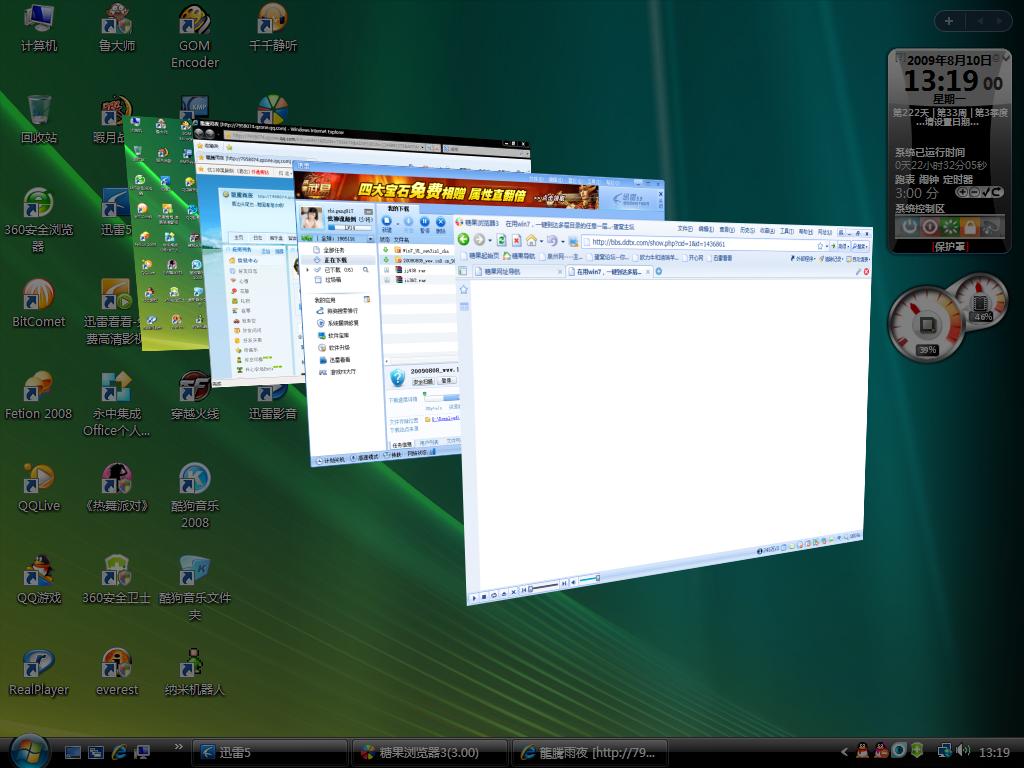Launch the 360安全浏览器 desktop shortcut
This screenshot has height=768, width=1024.
pyautogui.click(x=39, y=219)
